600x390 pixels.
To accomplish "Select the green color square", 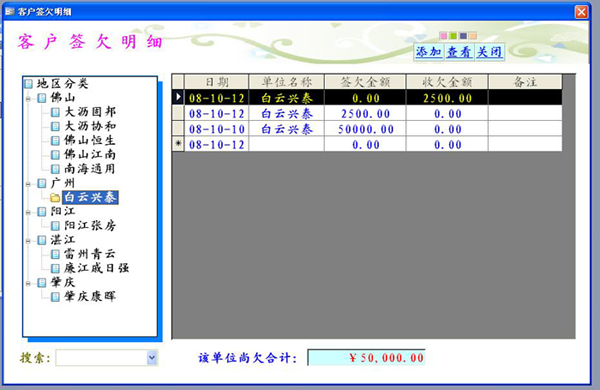I will pos(453,36).
